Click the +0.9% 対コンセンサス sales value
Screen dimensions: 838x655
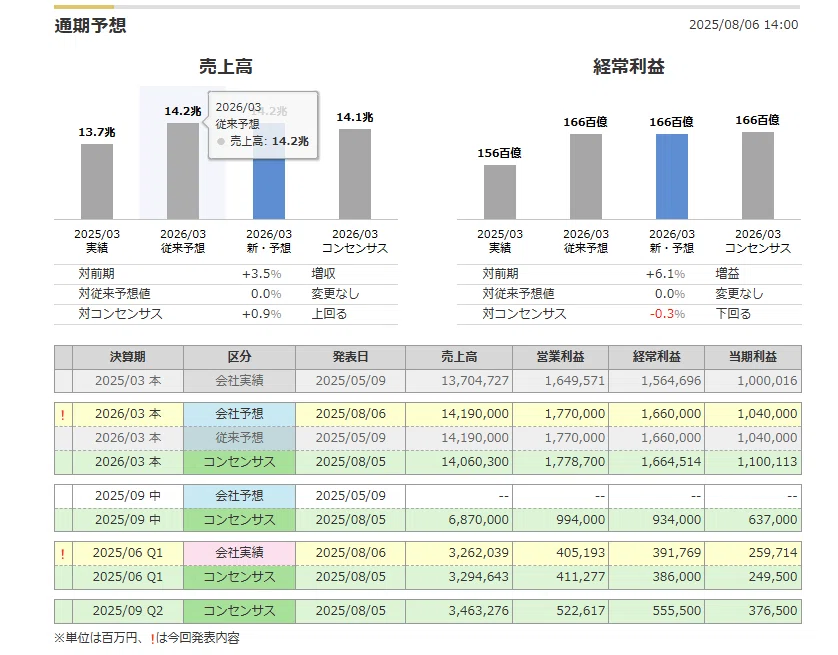tap(261, 314)
